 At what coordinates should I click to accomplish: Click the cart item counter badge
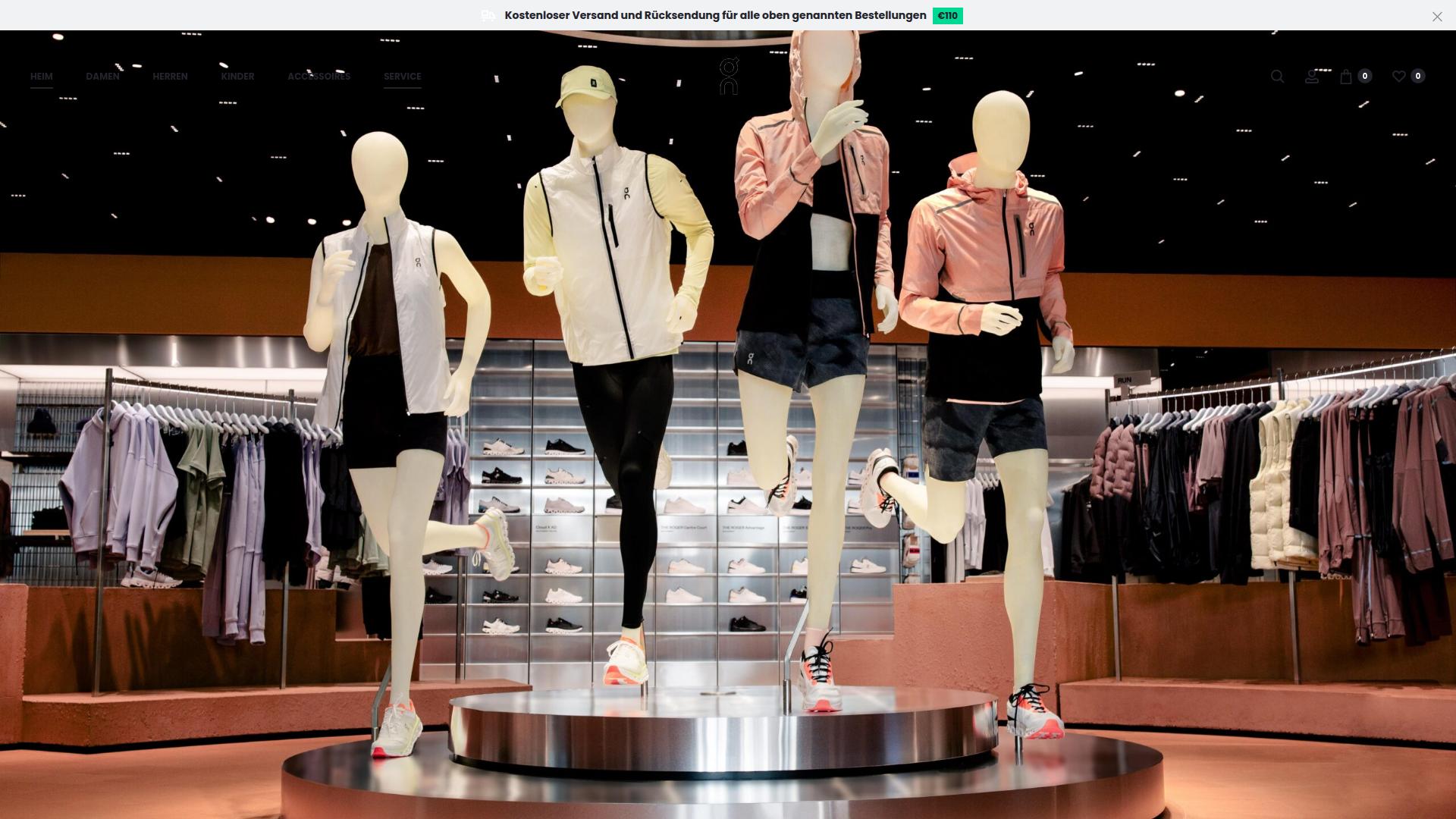(1365, 76)
